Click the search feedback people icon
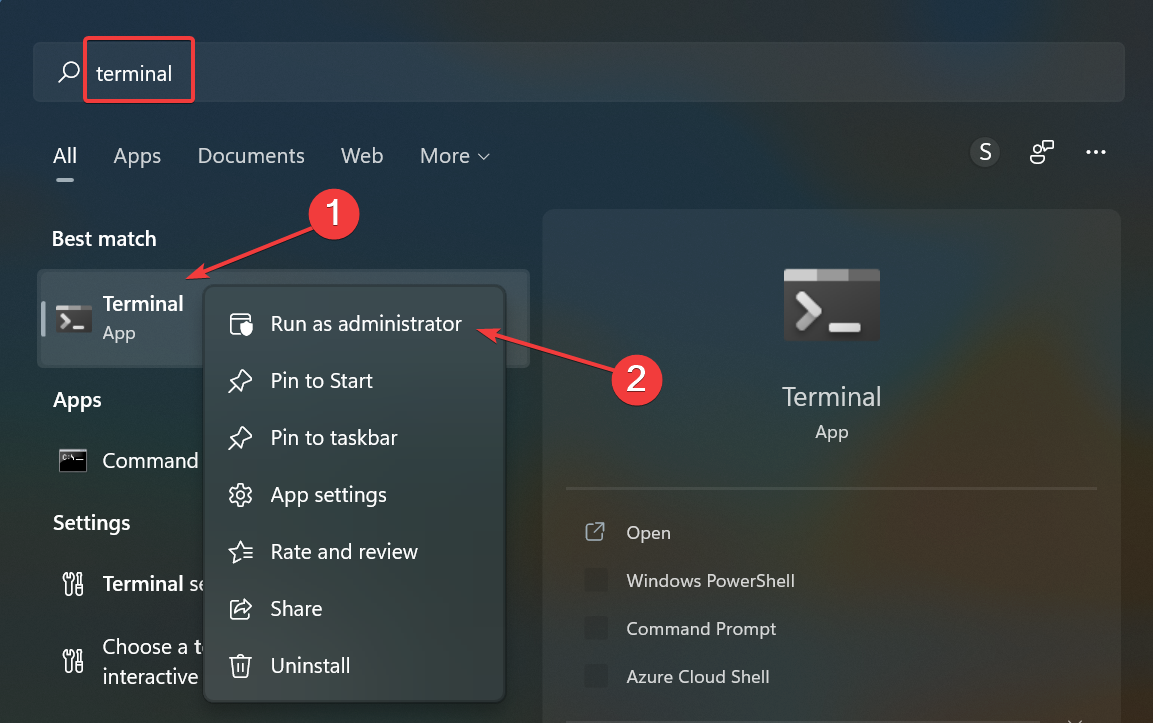1153x723 pixels. coord(1041,152)
